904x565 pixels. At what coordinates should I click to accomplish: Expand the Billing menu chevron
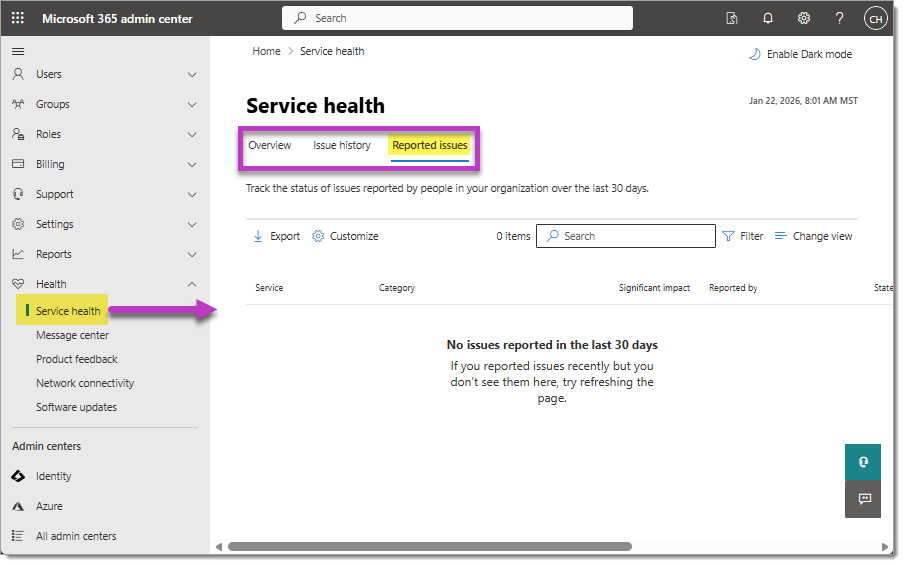tap(192, 164)
